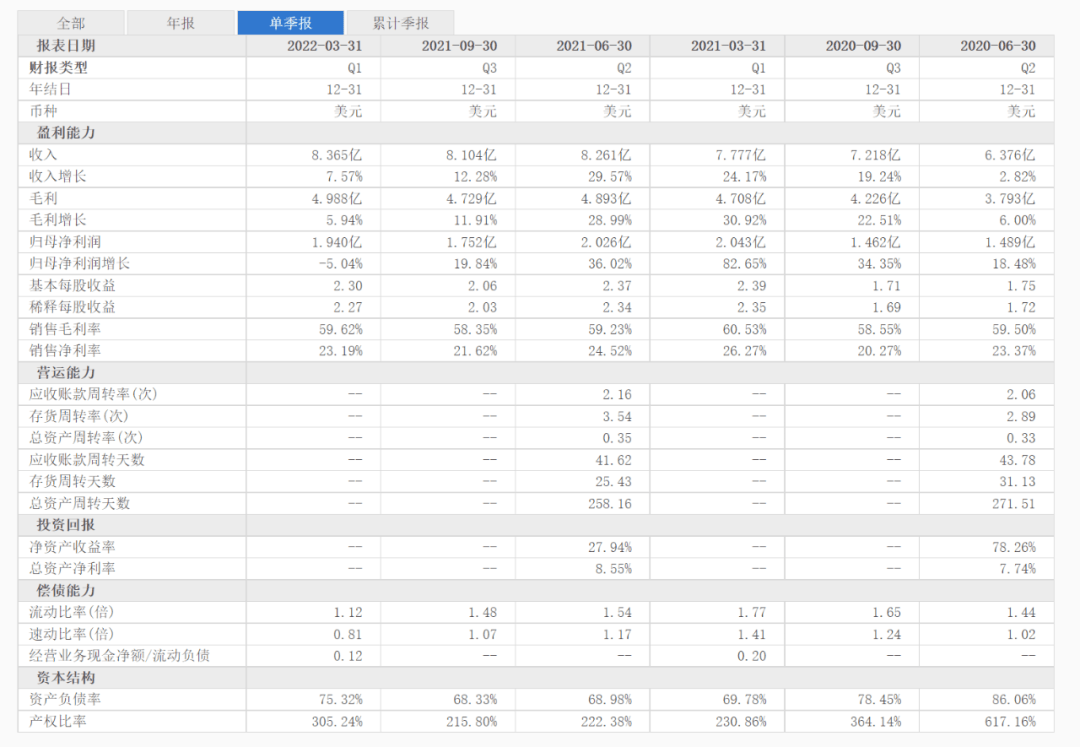1080x747 pixels.
Task: Open the 年报 tab
Action: point(180,21)
